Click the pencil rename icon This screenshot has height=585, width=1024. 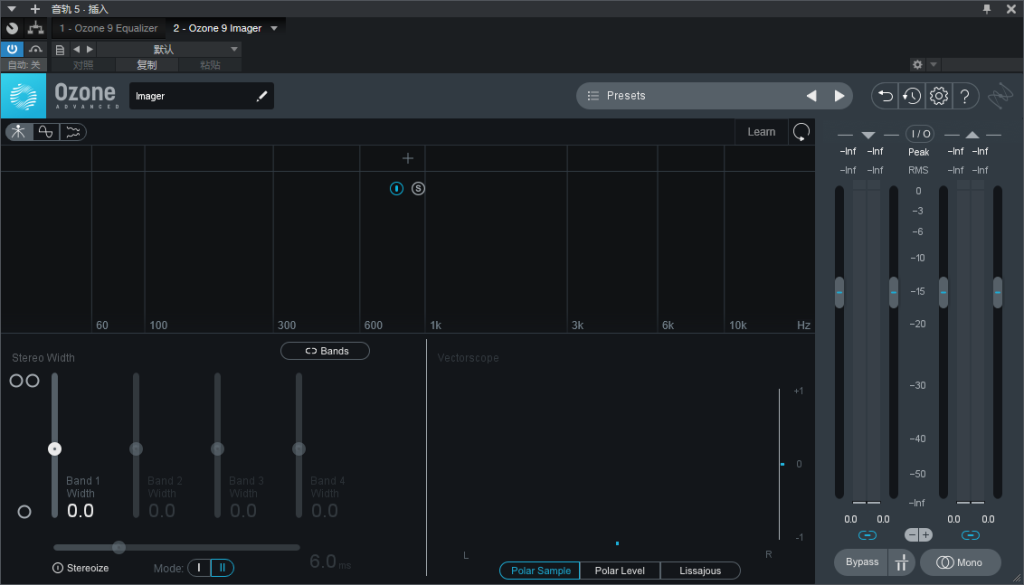pos(262,96)
